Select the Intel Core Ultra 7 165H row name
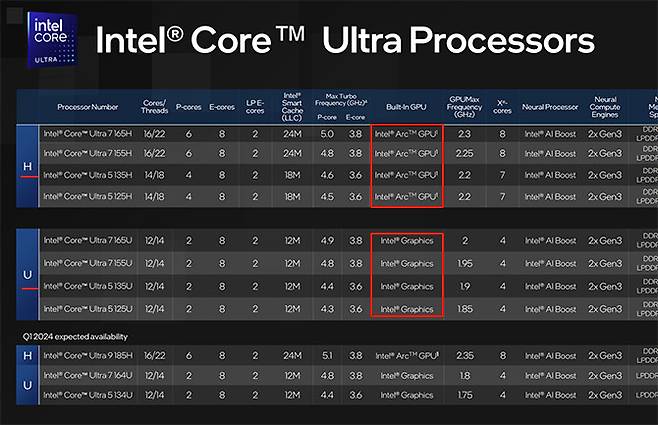Image resolution: width=658 pixels, height=425 pixels. [88, 132]
